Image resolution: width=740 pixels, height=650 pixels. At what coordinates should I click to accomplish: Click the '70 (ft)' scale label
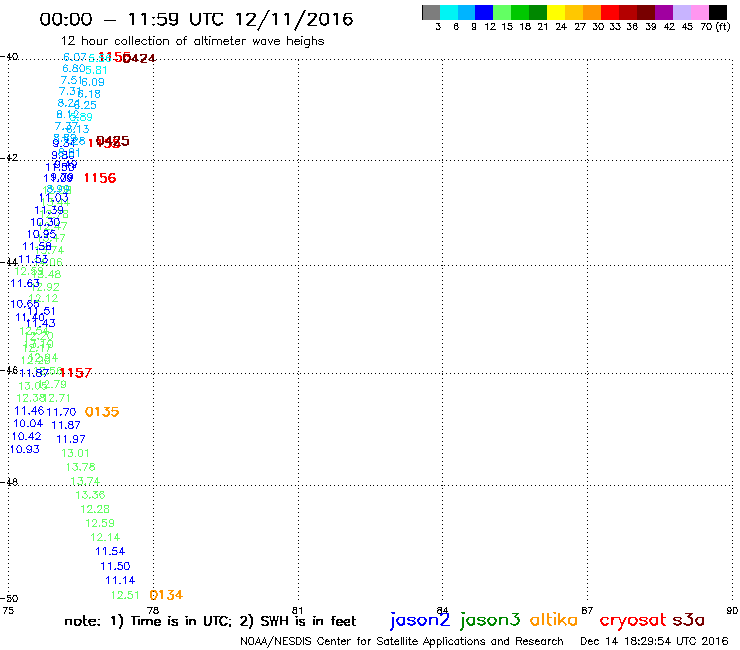click(715, 26)
